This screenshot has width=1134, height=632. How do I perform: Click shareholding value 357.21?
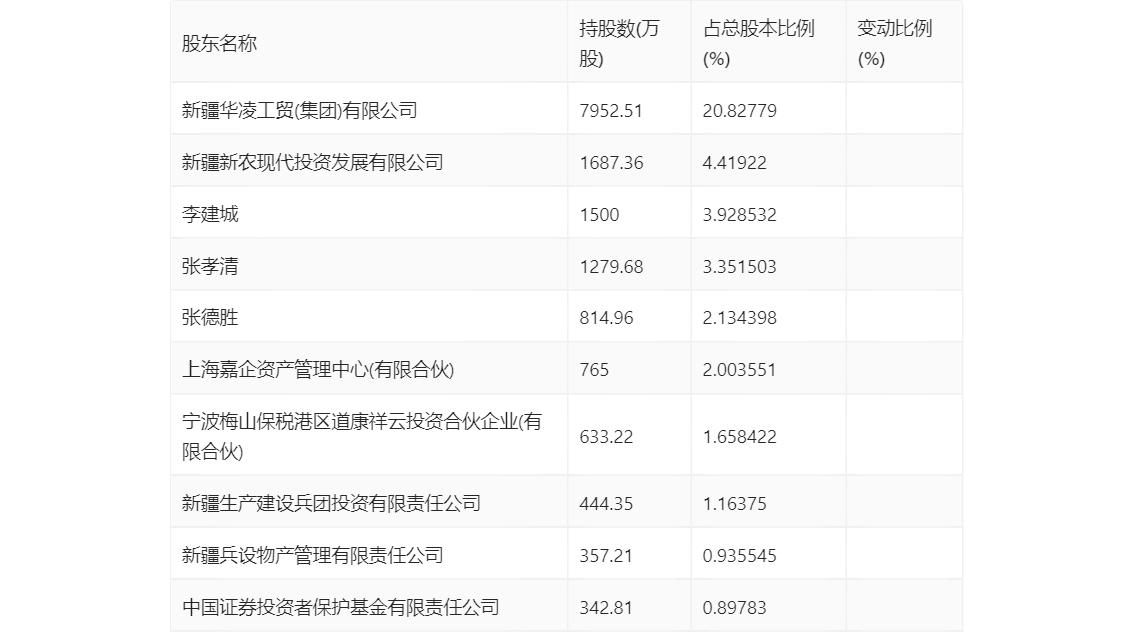pos(606,555)
